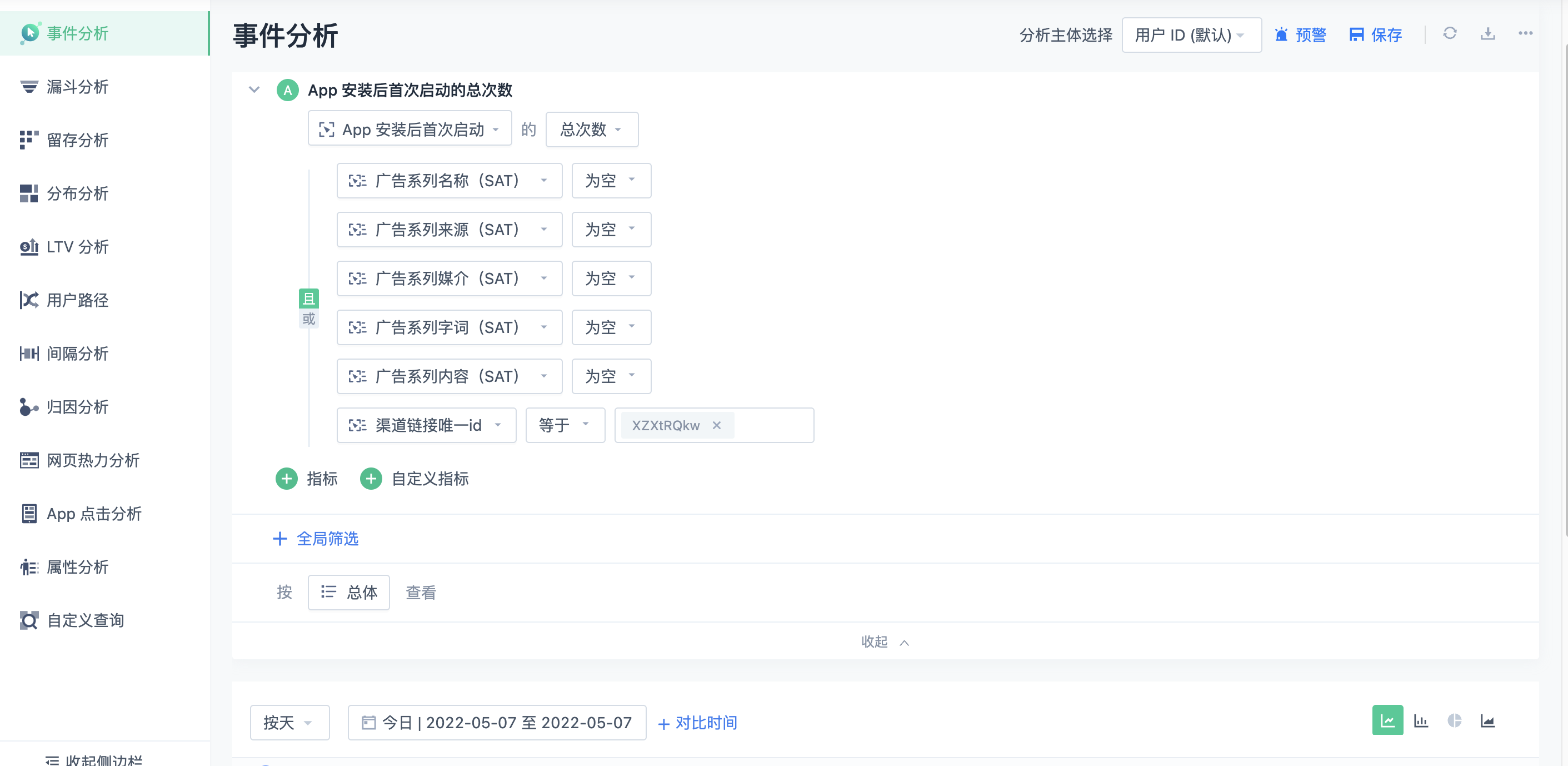Open the 按天 granularity dropdown
The width and height of the screenshot is (1568, 766).
(289, 723)
